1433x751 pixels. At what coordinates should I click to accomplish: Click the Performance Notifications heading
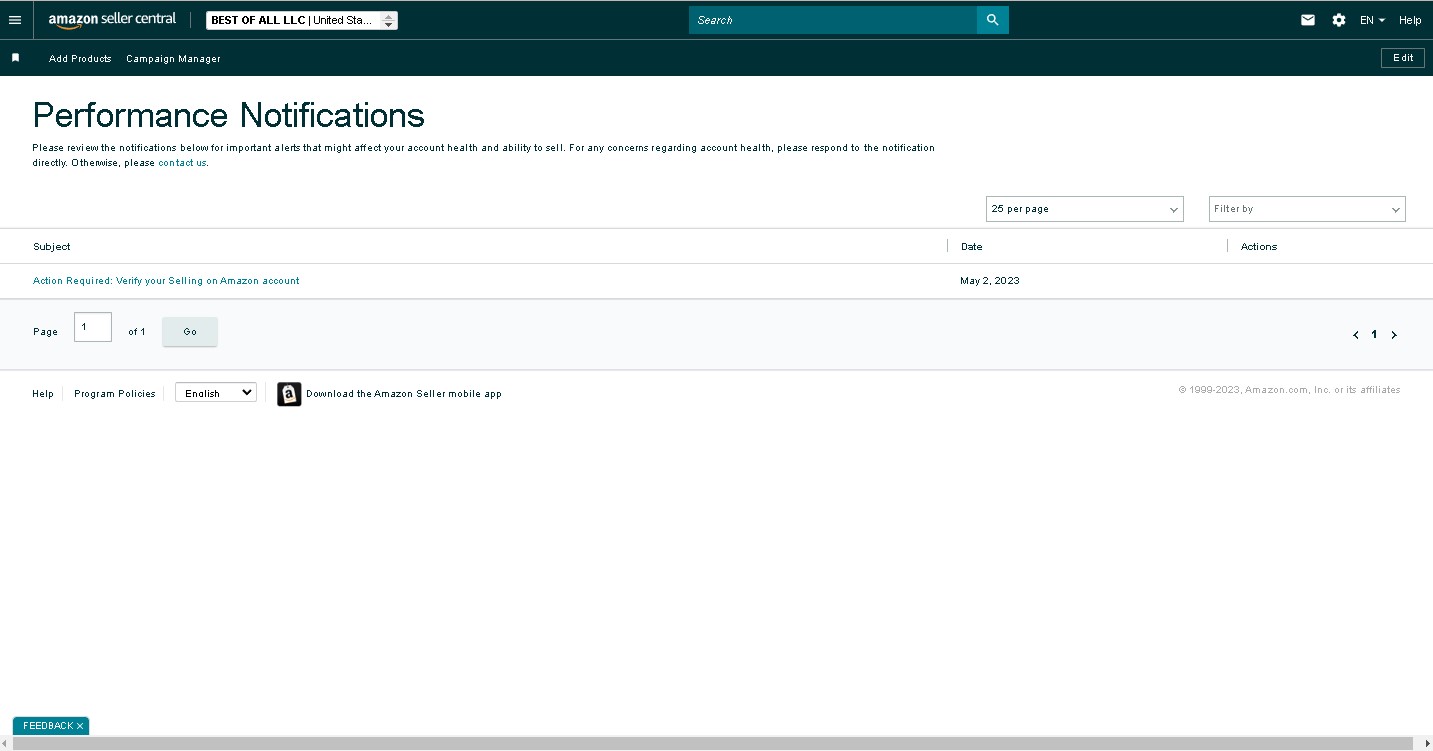tap(229, 116)
